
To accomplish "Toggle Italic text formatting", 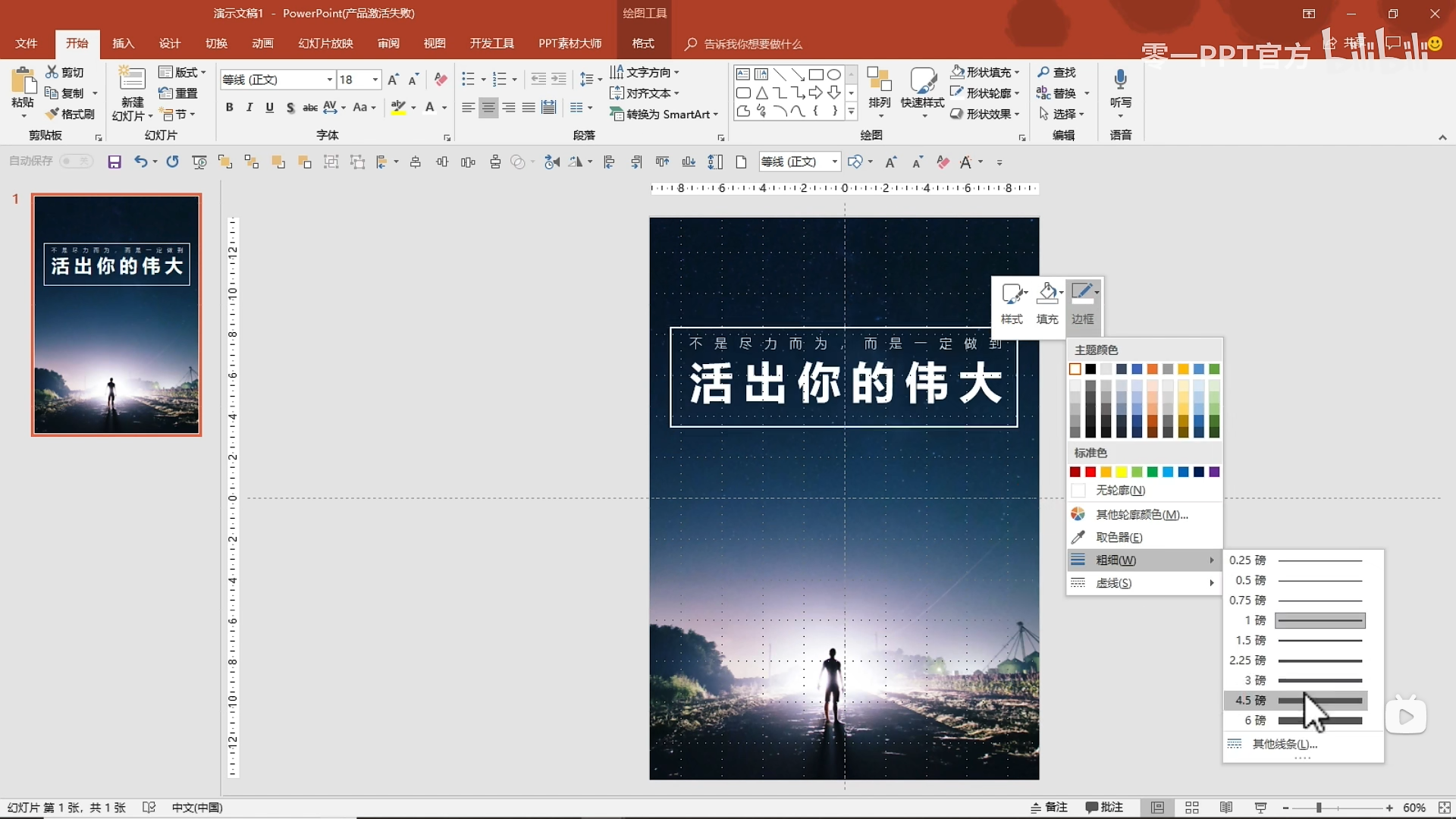I will click(x=249, y=108).
